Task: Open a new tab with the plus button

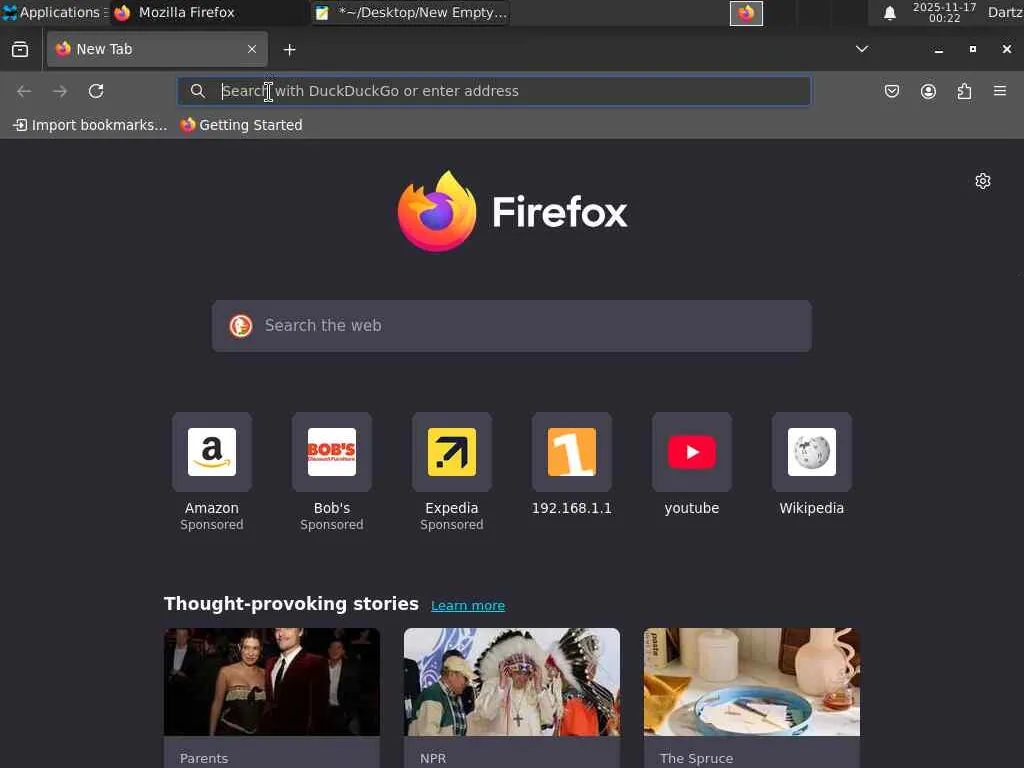Action: point(289,50)
